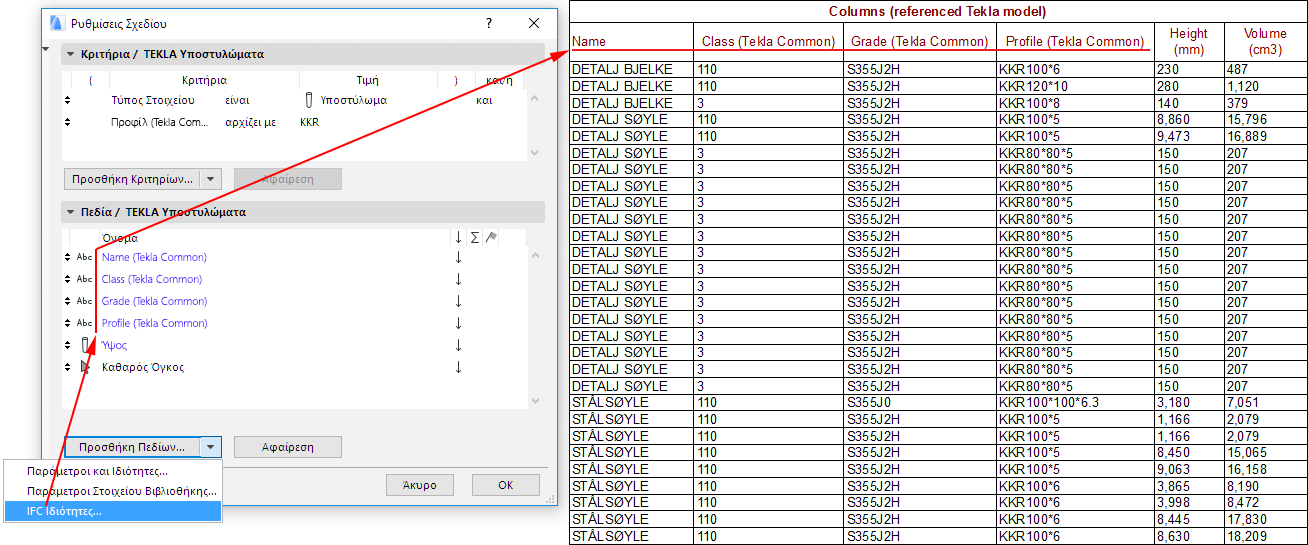
Task: Click the sum Σ column header
Action: click(x=475, y=237)
